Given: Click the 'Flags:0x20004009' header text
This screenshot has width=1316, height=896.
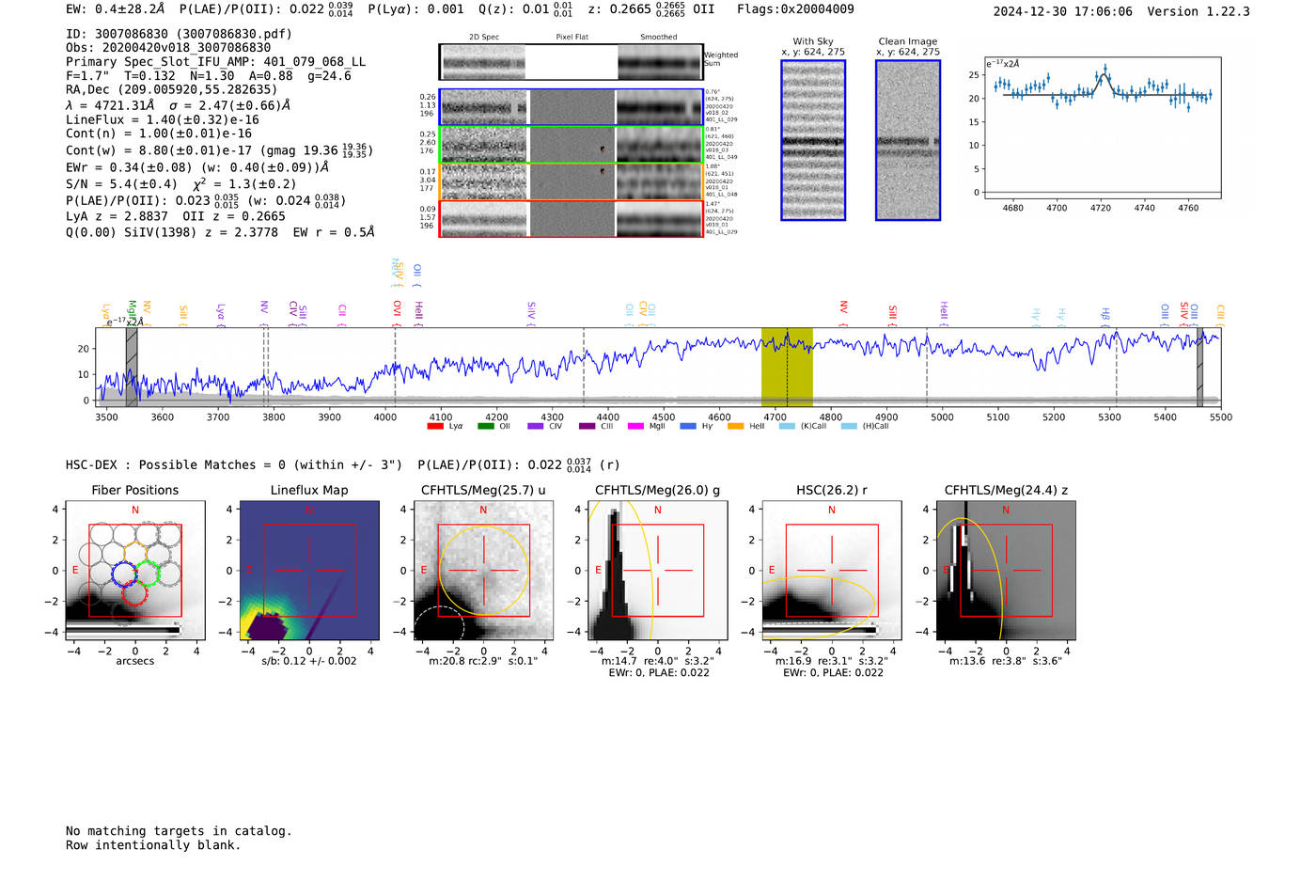Looking at the screenshot, I should pyautogui.click(x=795, y=9).
